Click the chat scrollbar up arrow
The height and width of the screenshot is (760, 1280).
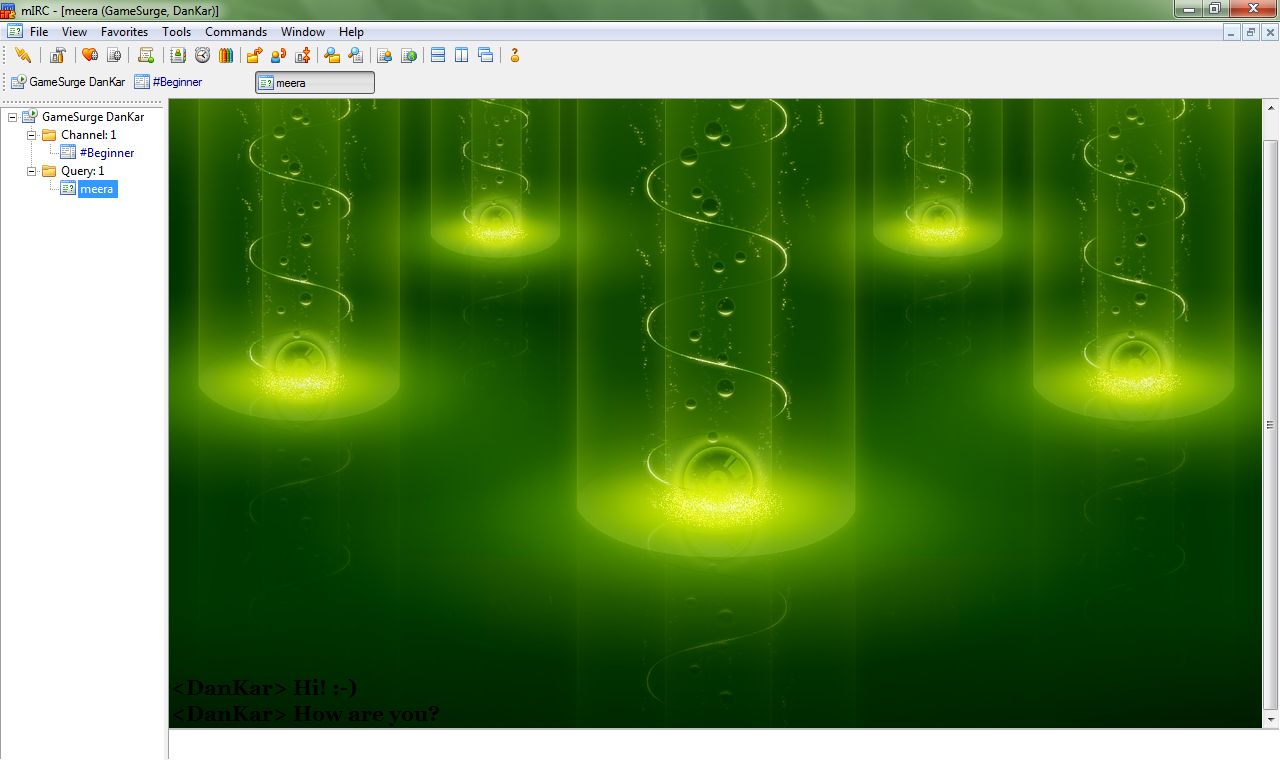click(1271, 107)
